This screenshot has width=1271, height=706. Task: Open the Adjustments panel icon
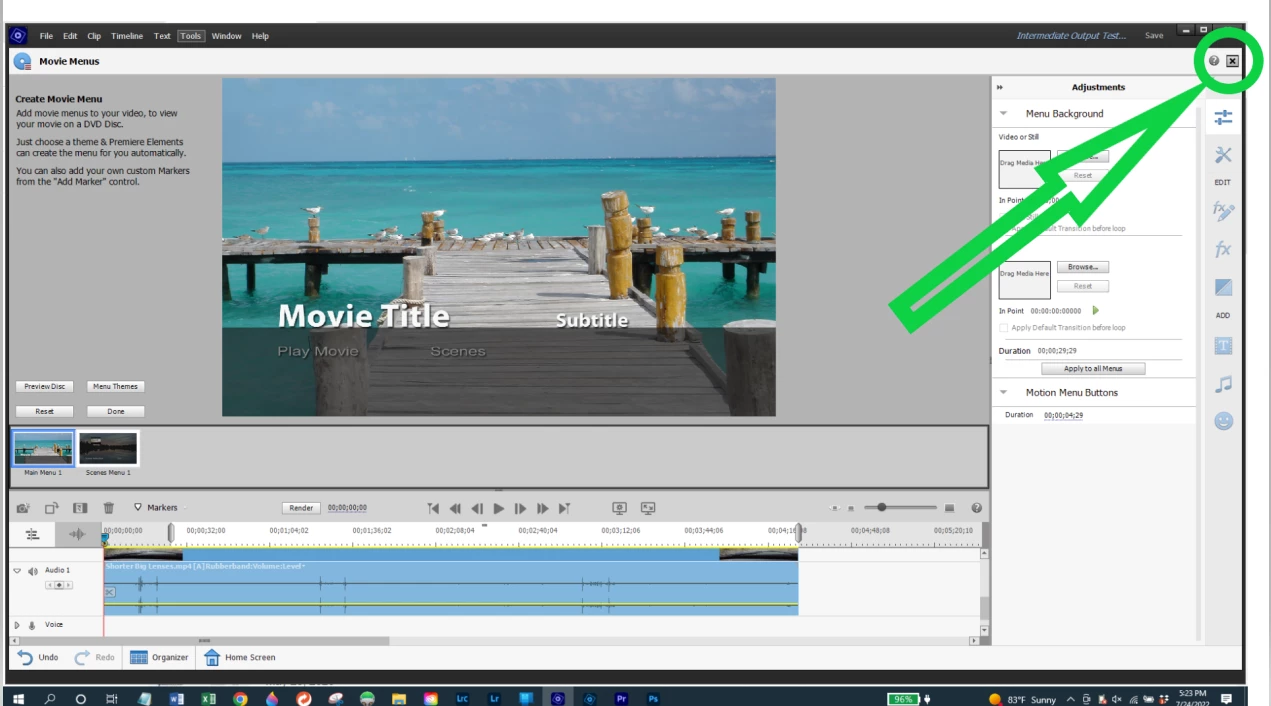1223,118
